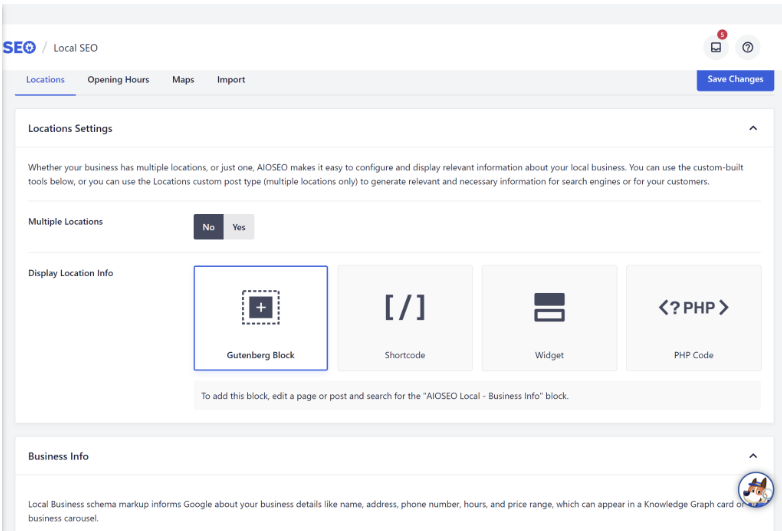Open the notifications inbox icon

(716, 47)
